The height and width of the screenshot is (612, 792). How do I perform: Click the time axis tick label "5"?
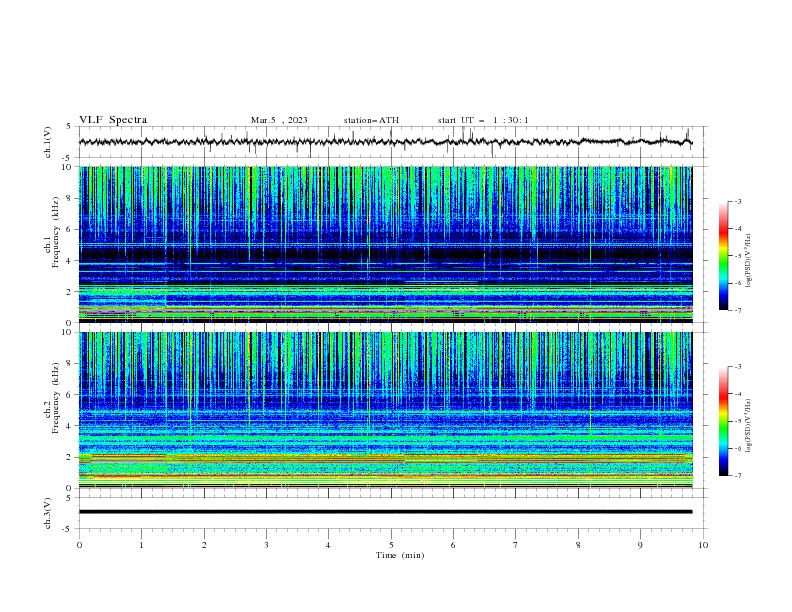pyautogui.click(x=391, y=545)
